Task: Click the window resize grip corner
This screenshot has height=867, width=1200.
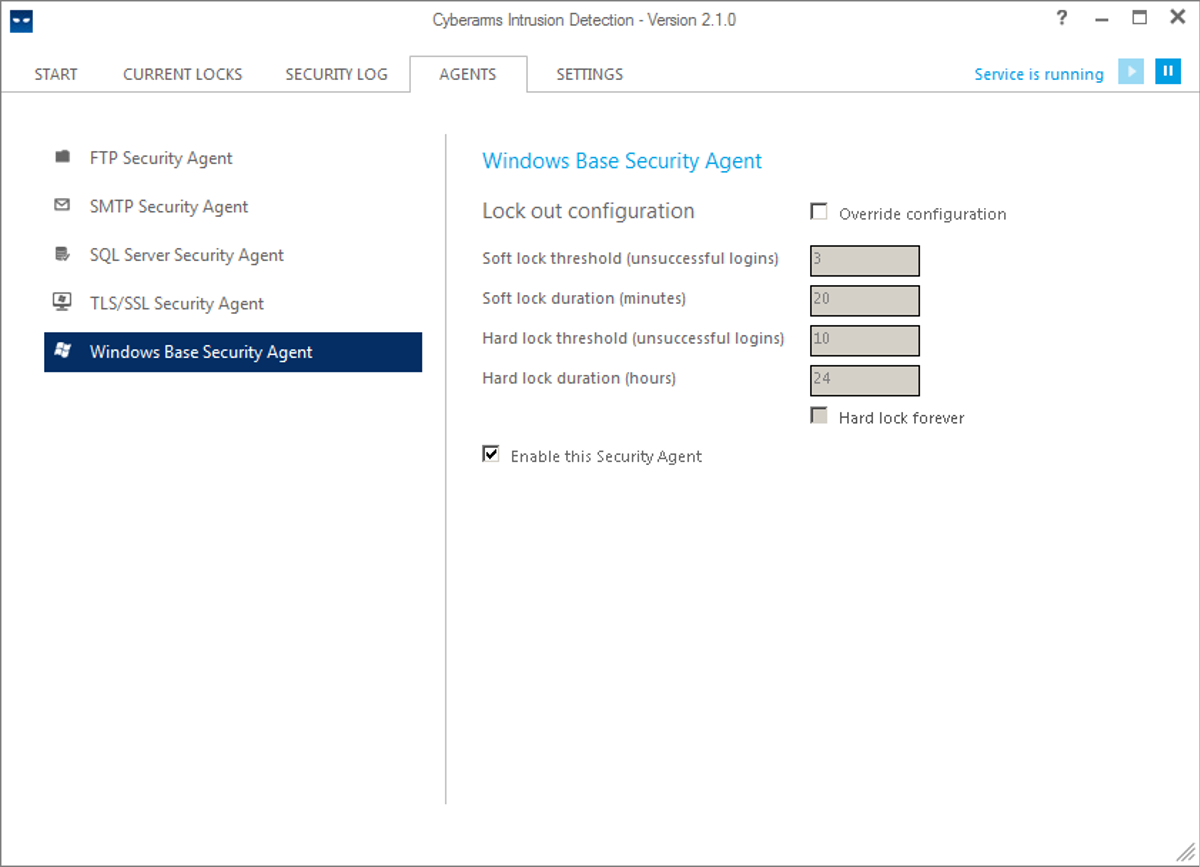Action: (1187, 854)
